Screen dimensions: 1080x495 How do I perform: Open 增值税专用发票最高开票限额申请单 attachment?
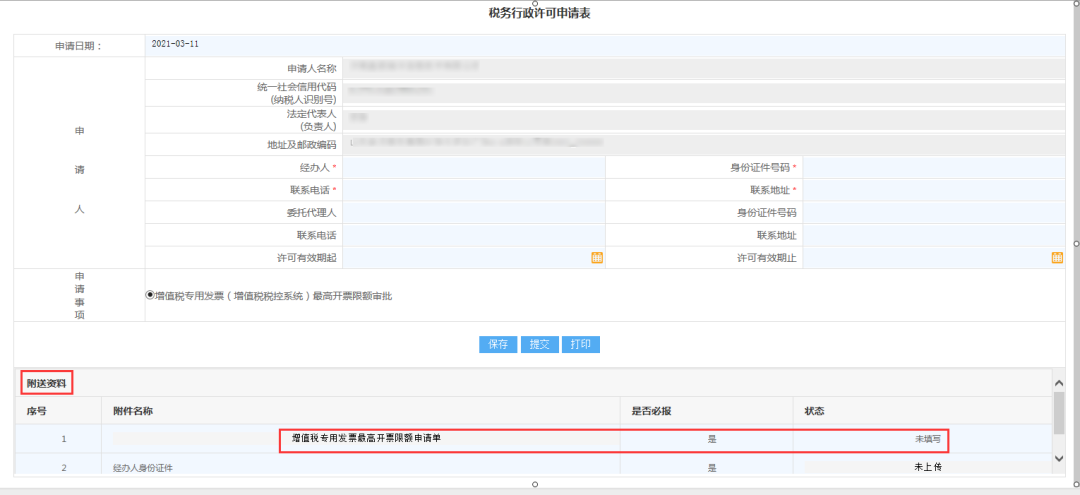pyautogui.click(x=365, y=437)
